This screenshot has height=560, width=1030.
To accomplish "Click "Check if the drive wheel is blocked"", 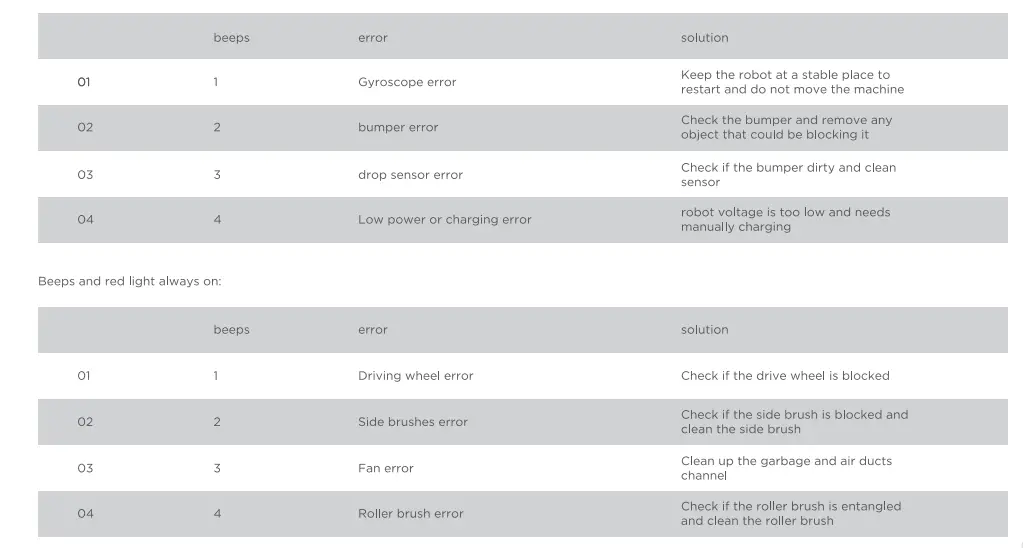I will [785, 376].
